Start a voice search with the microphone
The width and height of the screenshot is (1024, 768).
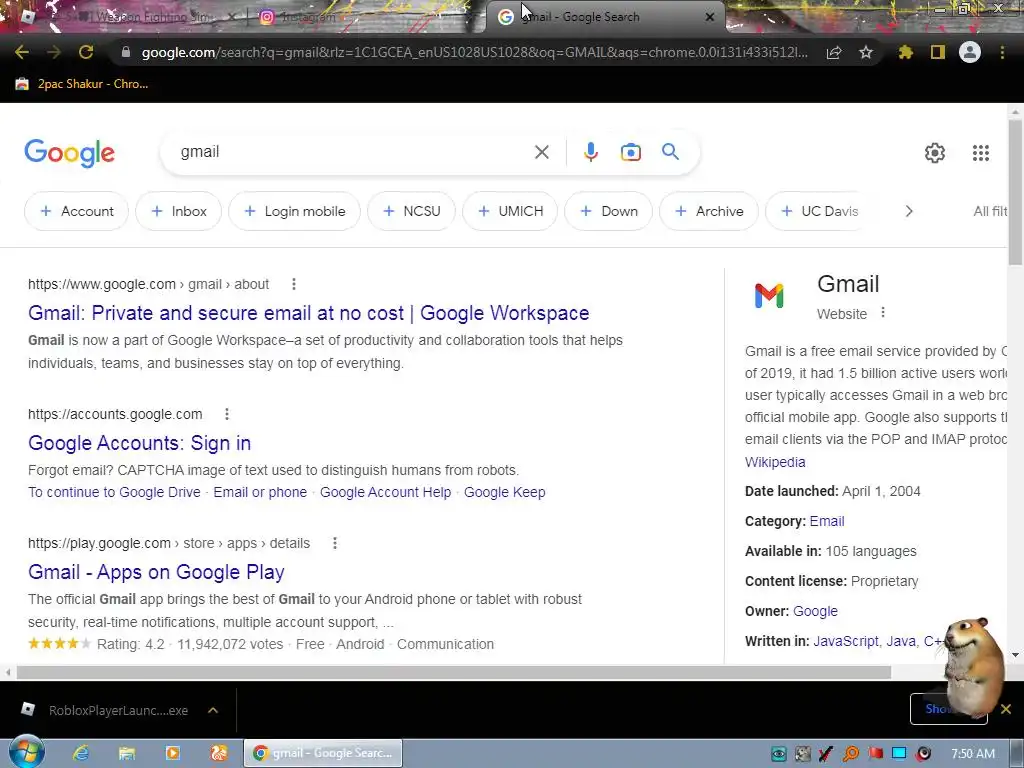click(590, 152)
